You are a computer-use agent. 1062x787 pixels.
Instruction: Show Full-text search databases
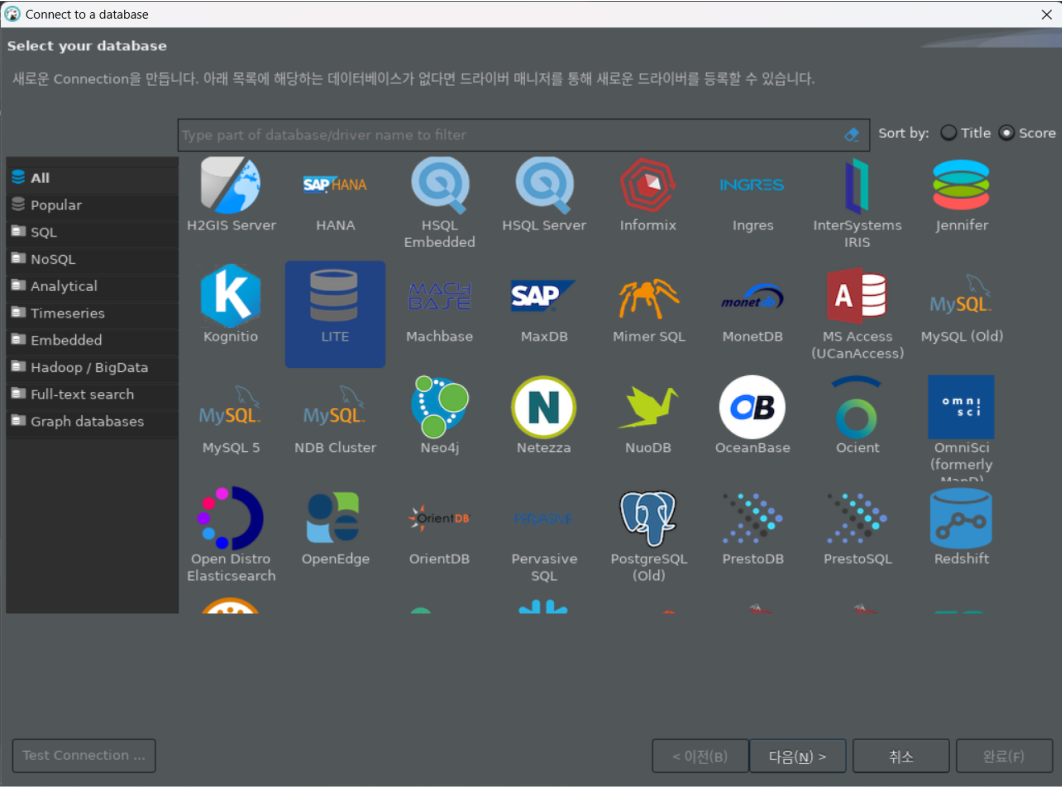[92, 394]
